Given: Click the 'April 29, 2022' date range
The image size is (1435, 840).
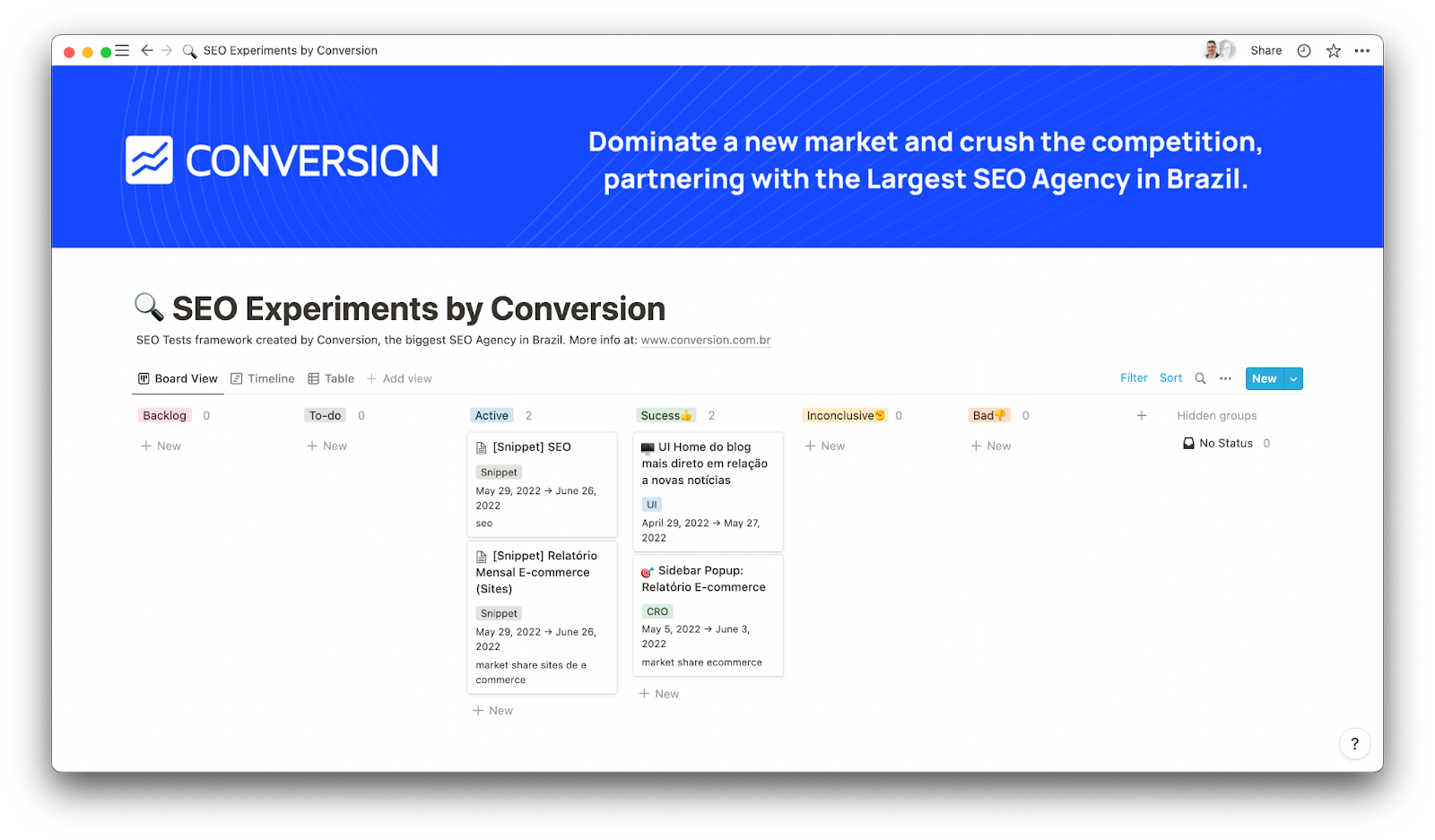Looking at the screenshot, I should [700, 531].
